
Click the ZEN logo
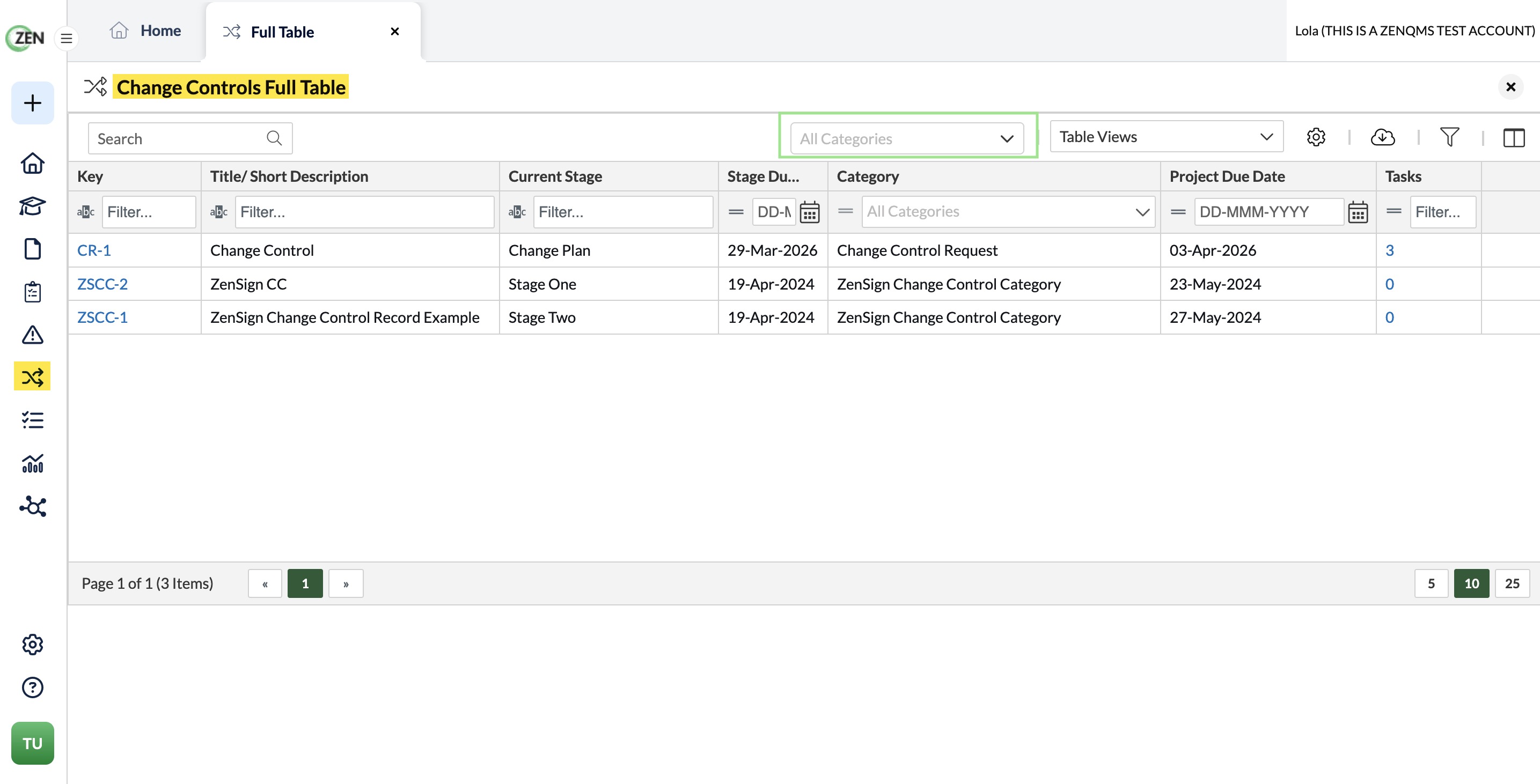(25, 38)
